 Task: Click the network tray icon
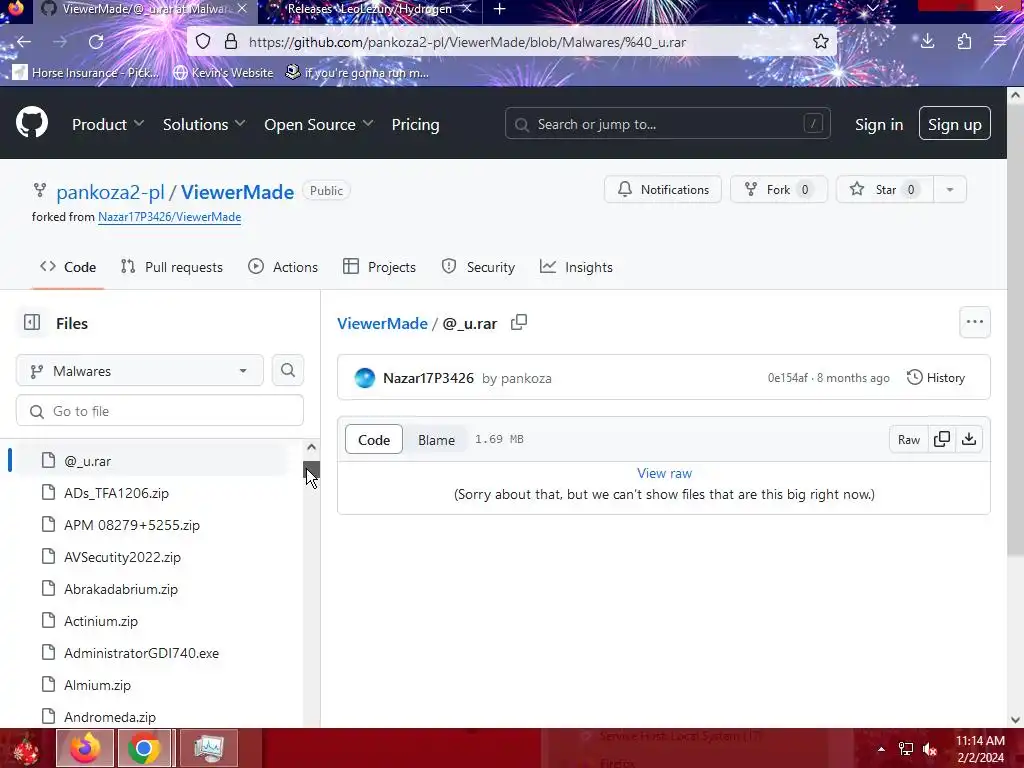point(906,749)
